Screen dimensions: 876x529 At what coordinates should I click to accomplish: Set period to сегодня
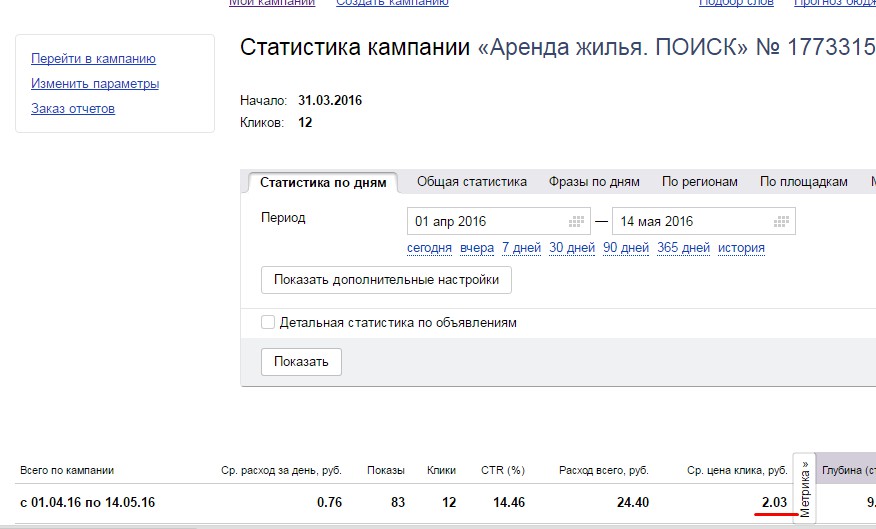click(429, 248)
